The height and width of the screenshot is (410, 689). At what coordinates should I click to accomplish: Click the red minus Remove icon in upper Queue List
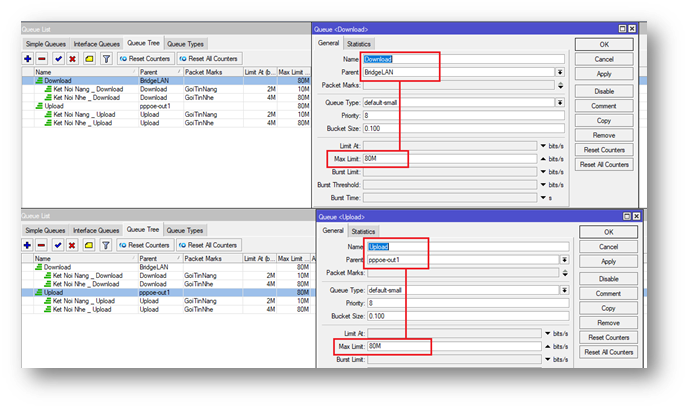pos(42,58)
